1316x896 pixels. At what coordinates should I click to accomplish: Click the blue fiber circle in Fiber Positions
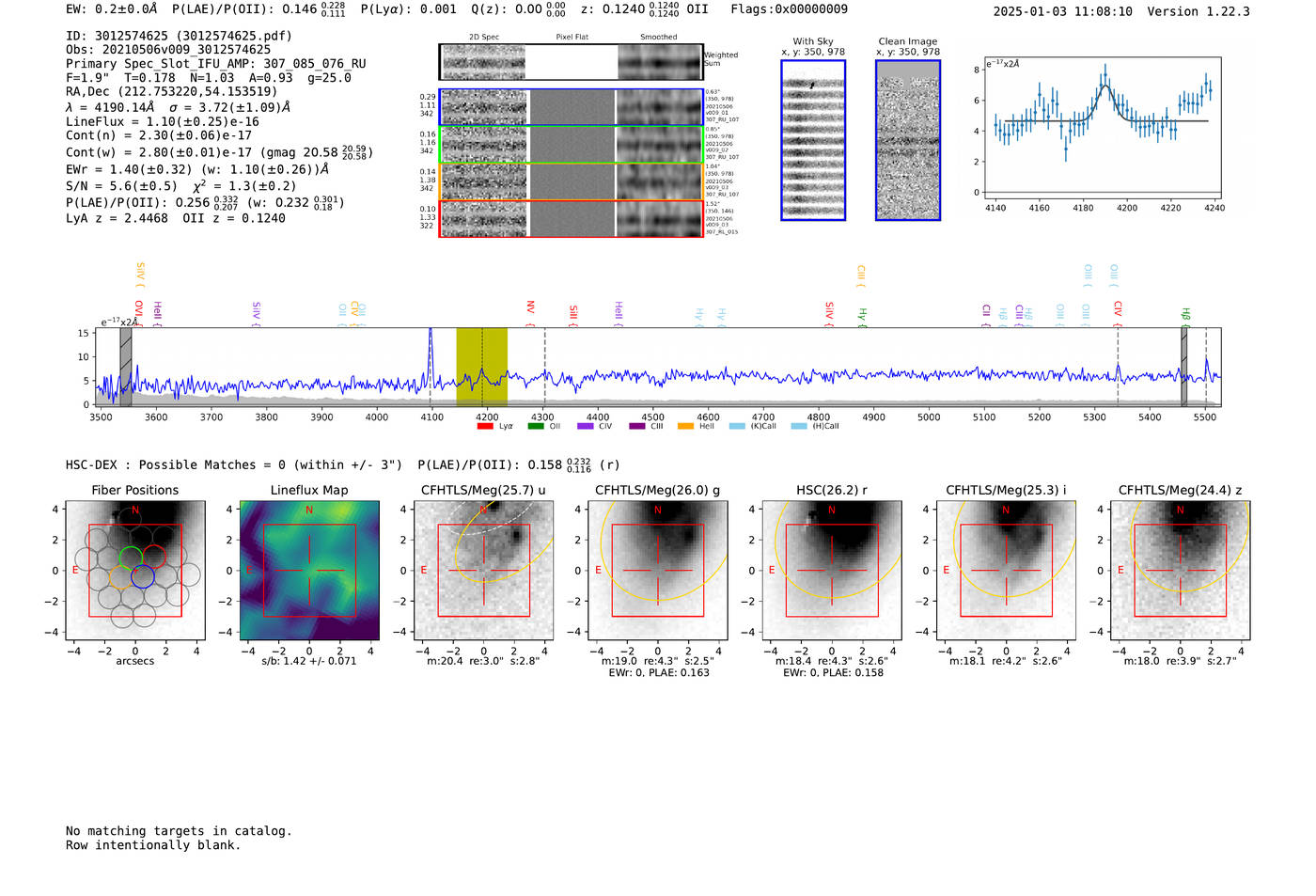143,576
